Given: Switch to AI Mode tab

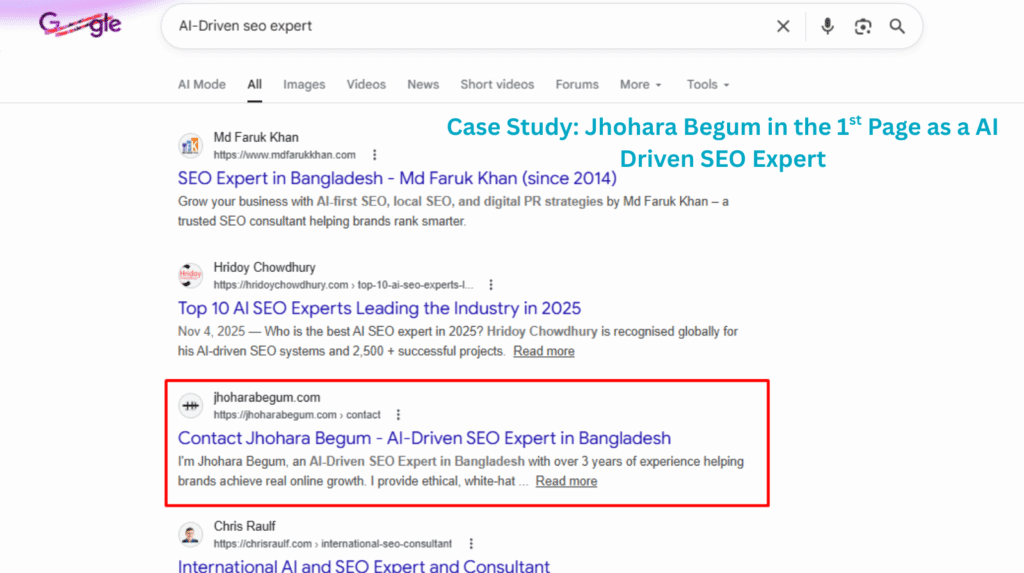Looking at the screenshot, I should pyautogui.click(x=202, y=84).
